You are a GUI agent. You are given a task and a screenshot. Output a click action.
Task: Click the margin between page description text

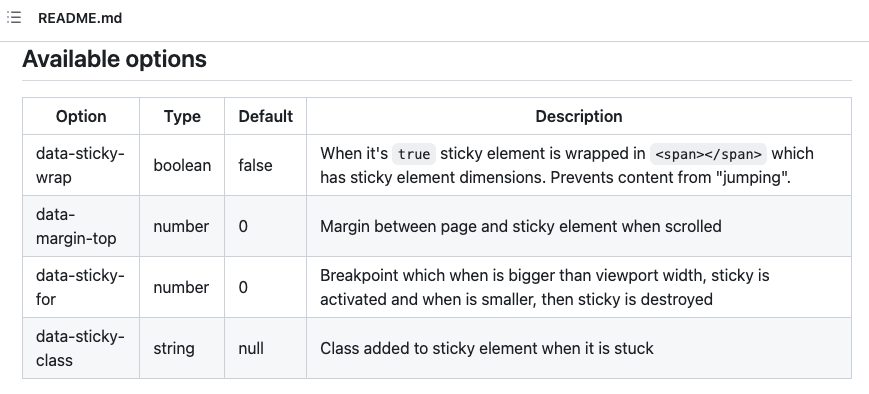pyautogui.click(x=521, y=226)
